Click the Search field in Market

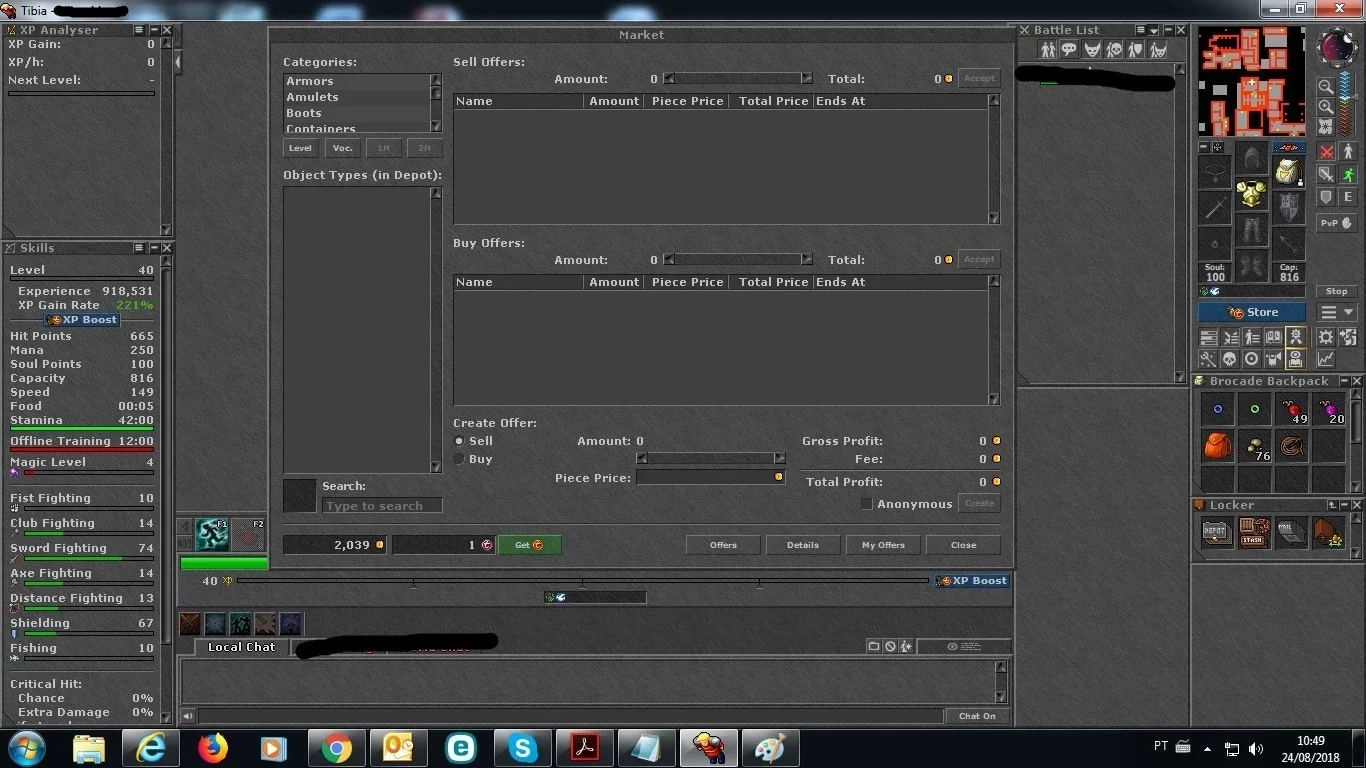tap(382, 506)
